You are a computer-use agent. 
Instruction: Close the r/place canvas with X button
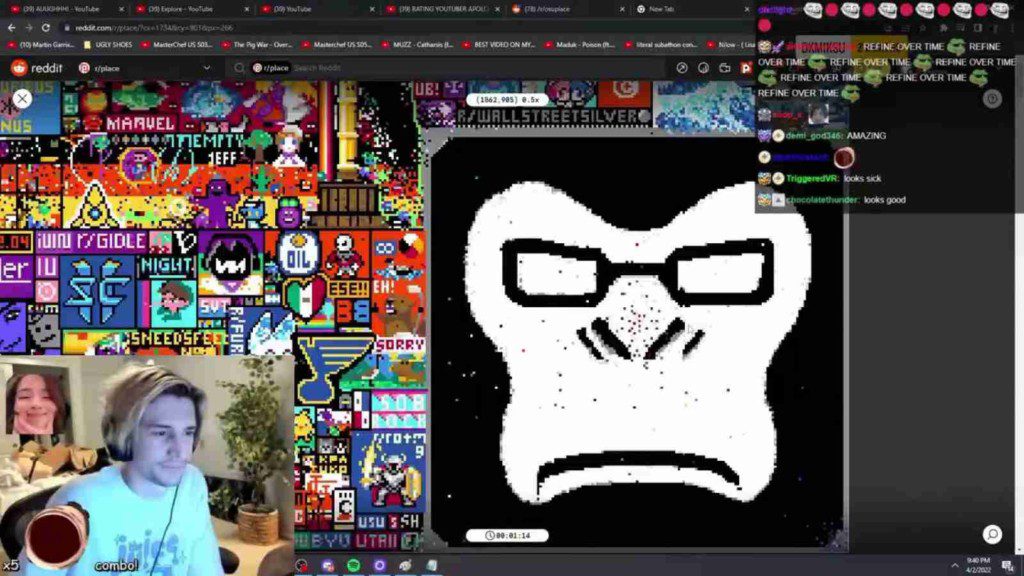click(x=22, y=99)
